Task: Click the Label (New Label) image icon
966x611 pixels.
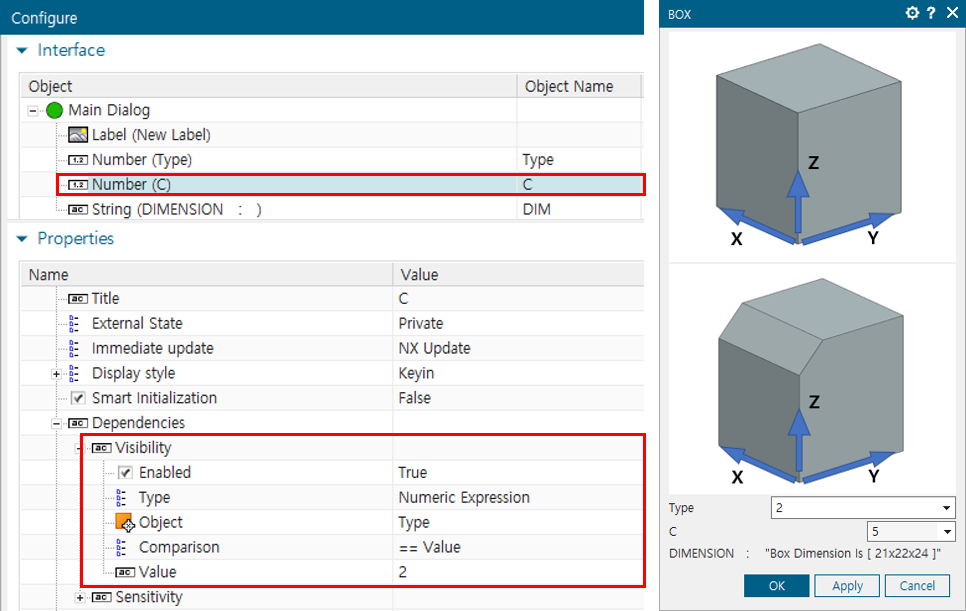Action: [x=78, y=135]
